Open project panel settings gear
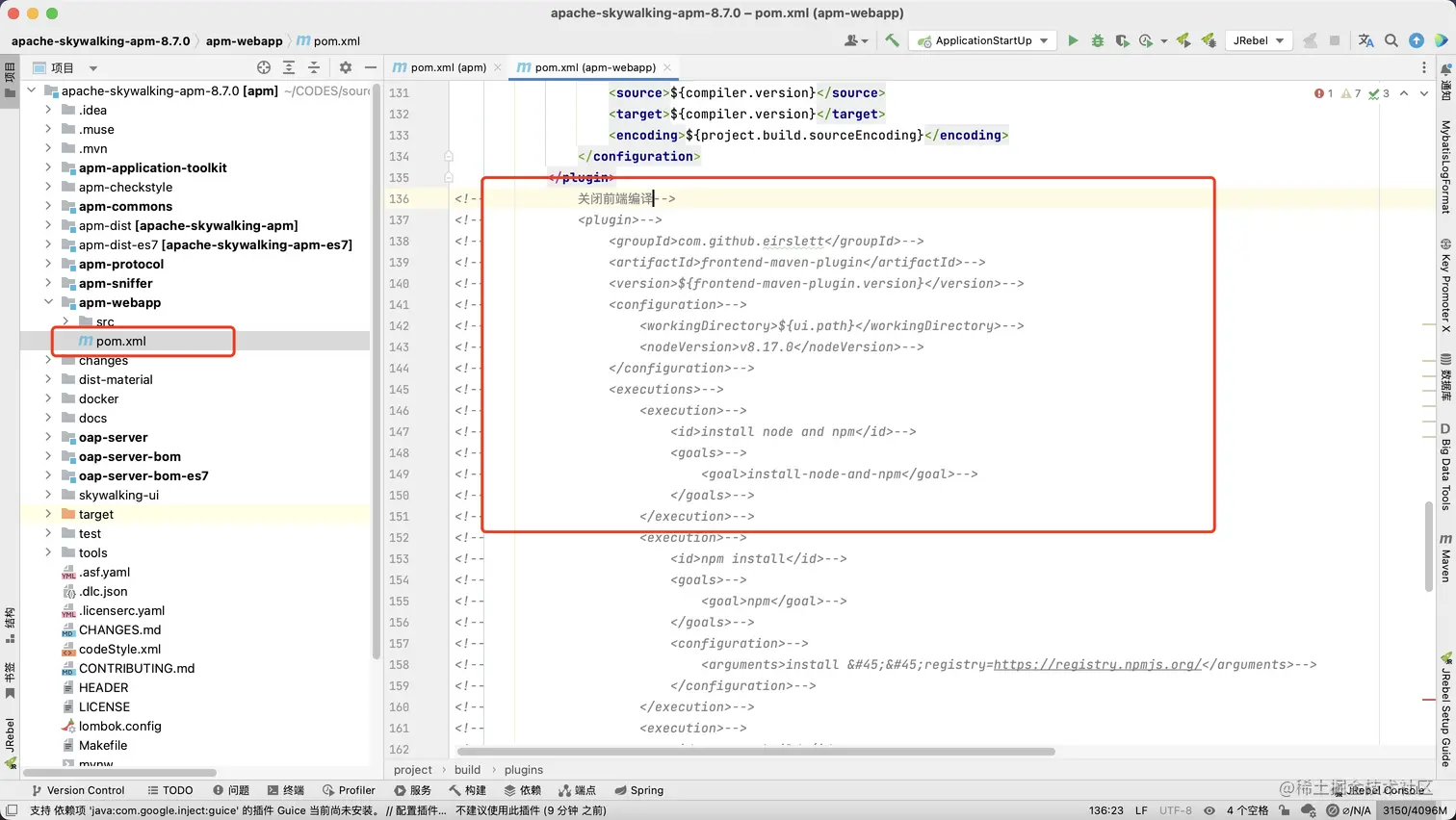The width and height of the screenshot is (1456, 820). (346, 67)
